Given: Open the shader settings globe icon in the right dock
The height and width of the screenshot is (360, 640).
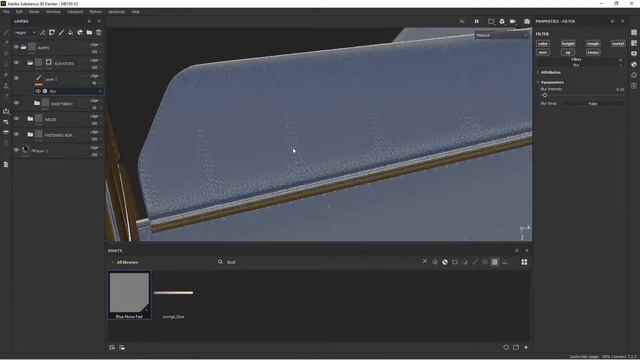Looking at the screenshot, I should pos(634,64).
